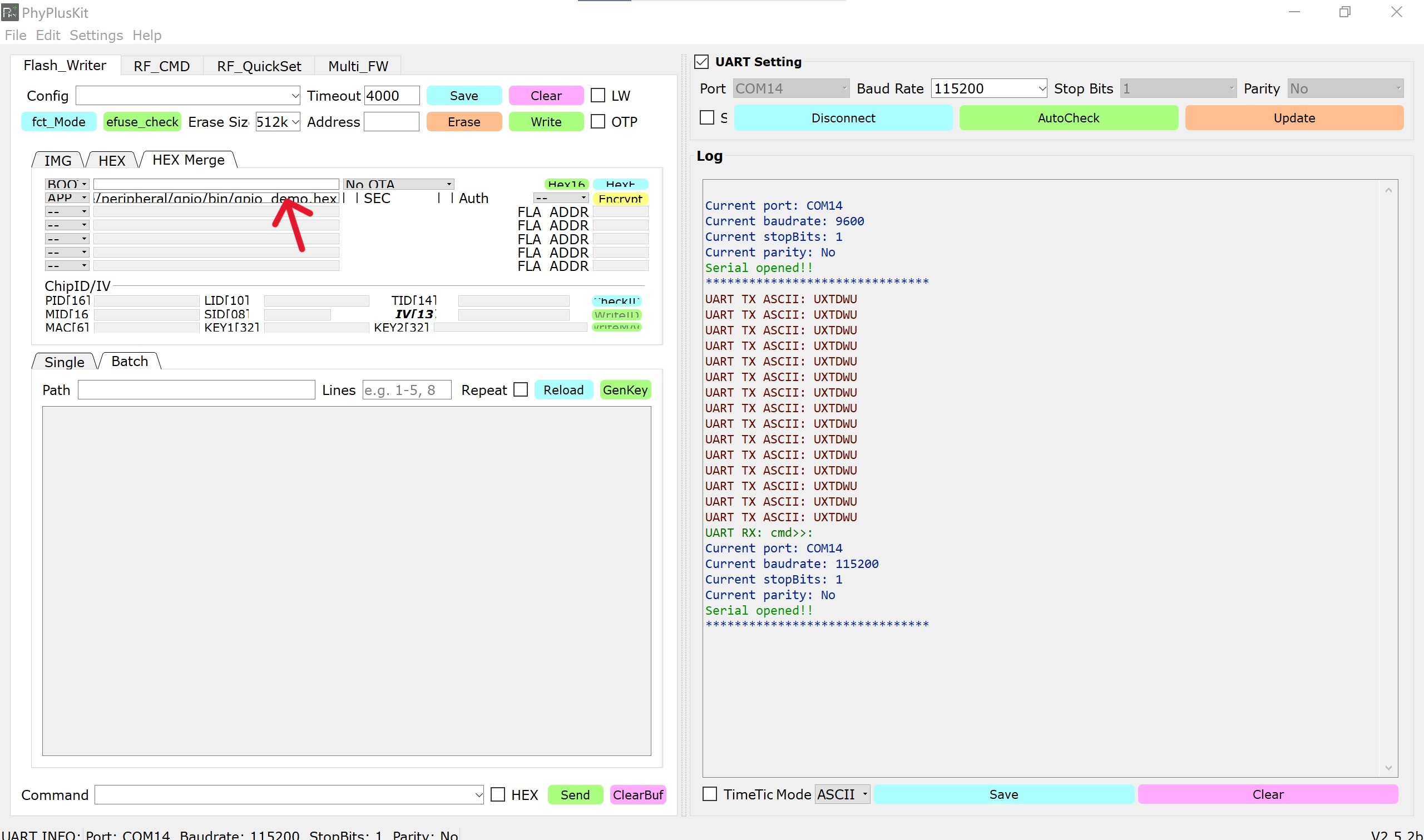This screenshot has height=840, width=1424.
Task: Click the HexF button
Action: coord(620,184)
